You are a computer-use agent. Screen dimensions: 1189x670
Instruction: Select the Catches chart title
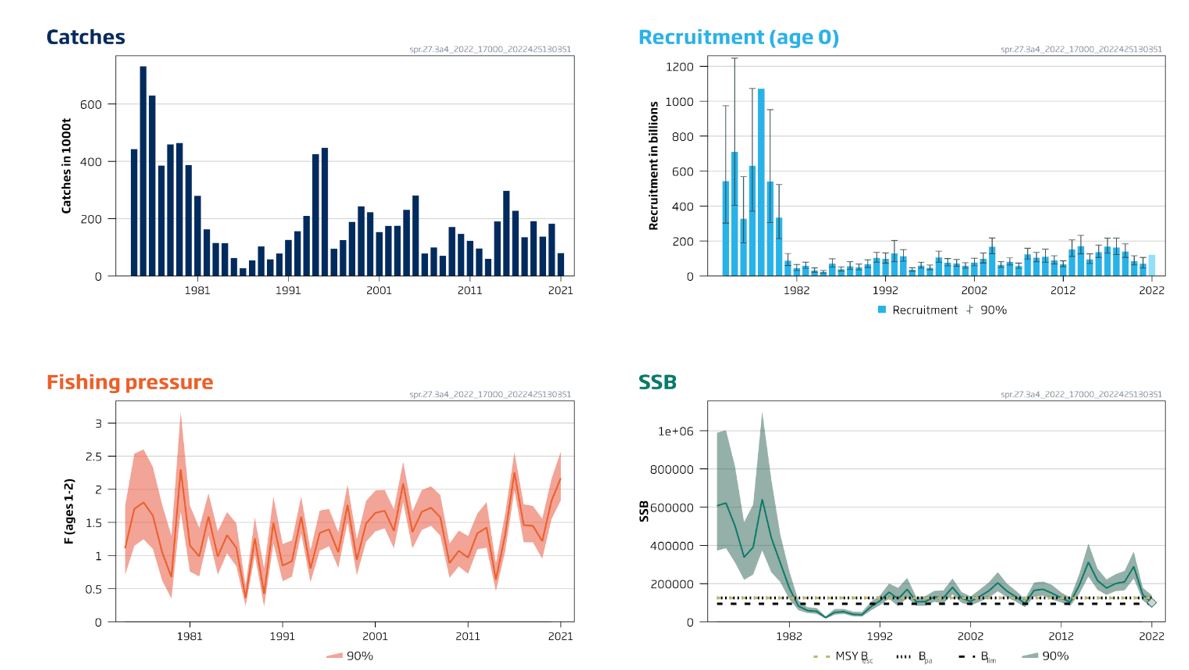click(x=86, y=37)
